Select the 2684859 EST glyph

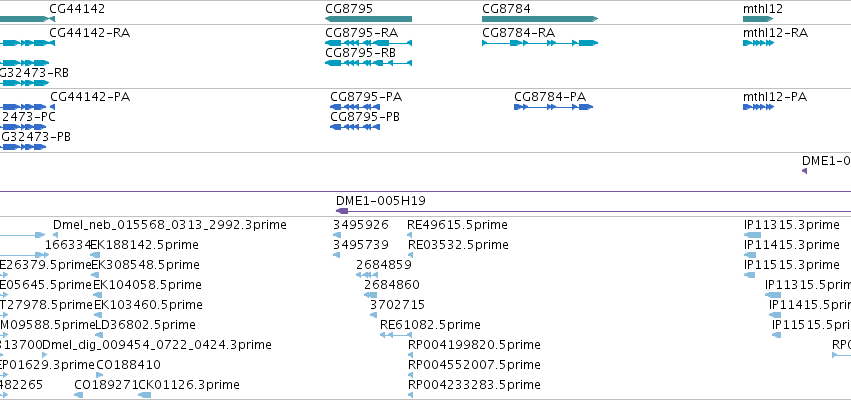coord(367,275)
